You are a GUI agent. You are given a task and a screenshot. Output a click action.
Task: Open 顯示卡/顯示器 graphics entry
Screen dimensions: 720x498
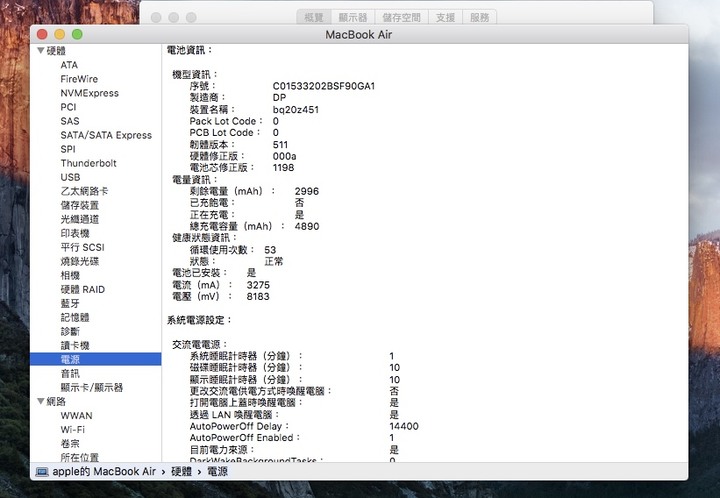tap(92, 387)
